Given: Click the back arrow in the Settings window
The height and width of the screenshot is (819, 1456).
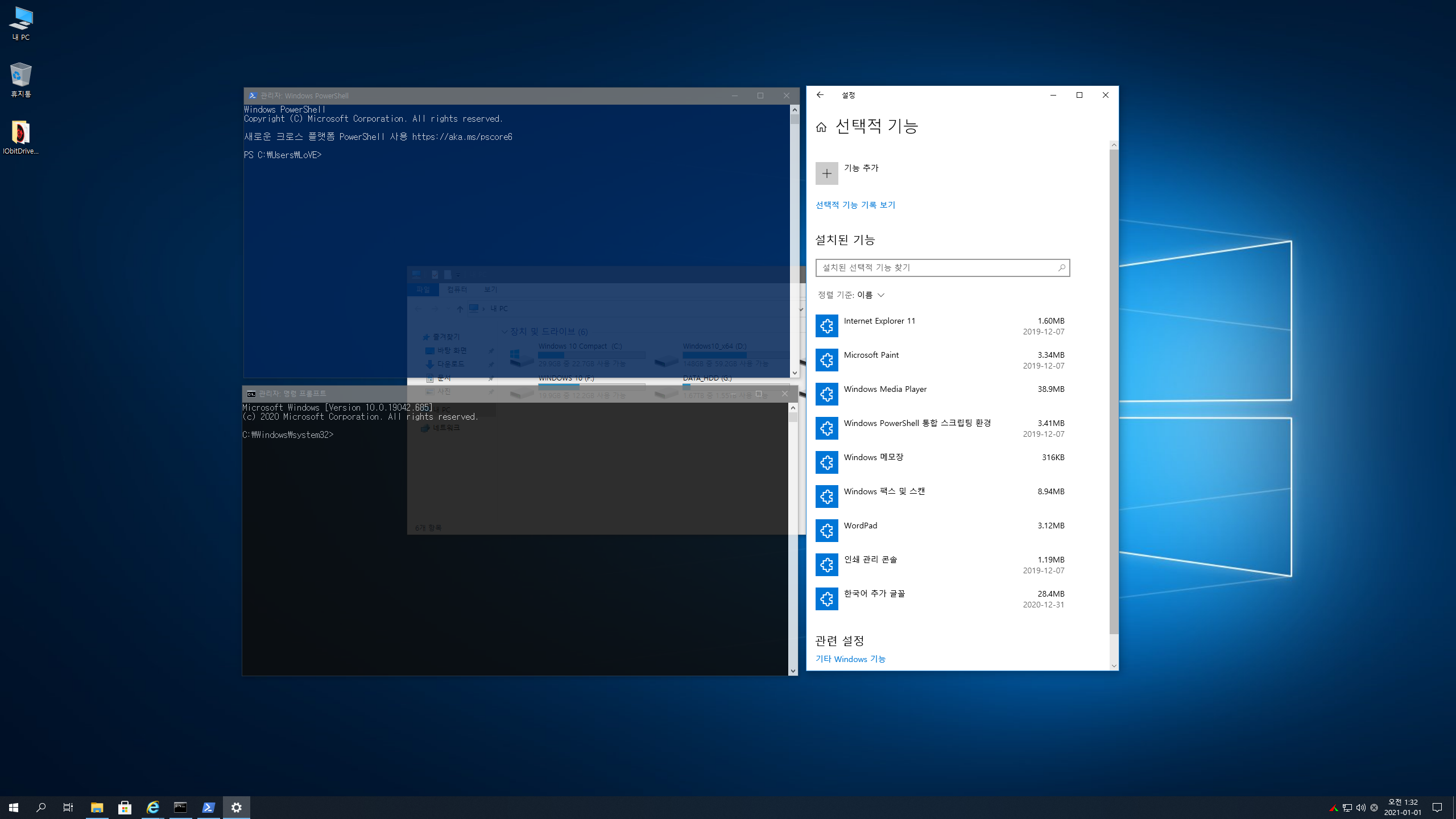Looking at the screenshot, I should tap(820, 95).
